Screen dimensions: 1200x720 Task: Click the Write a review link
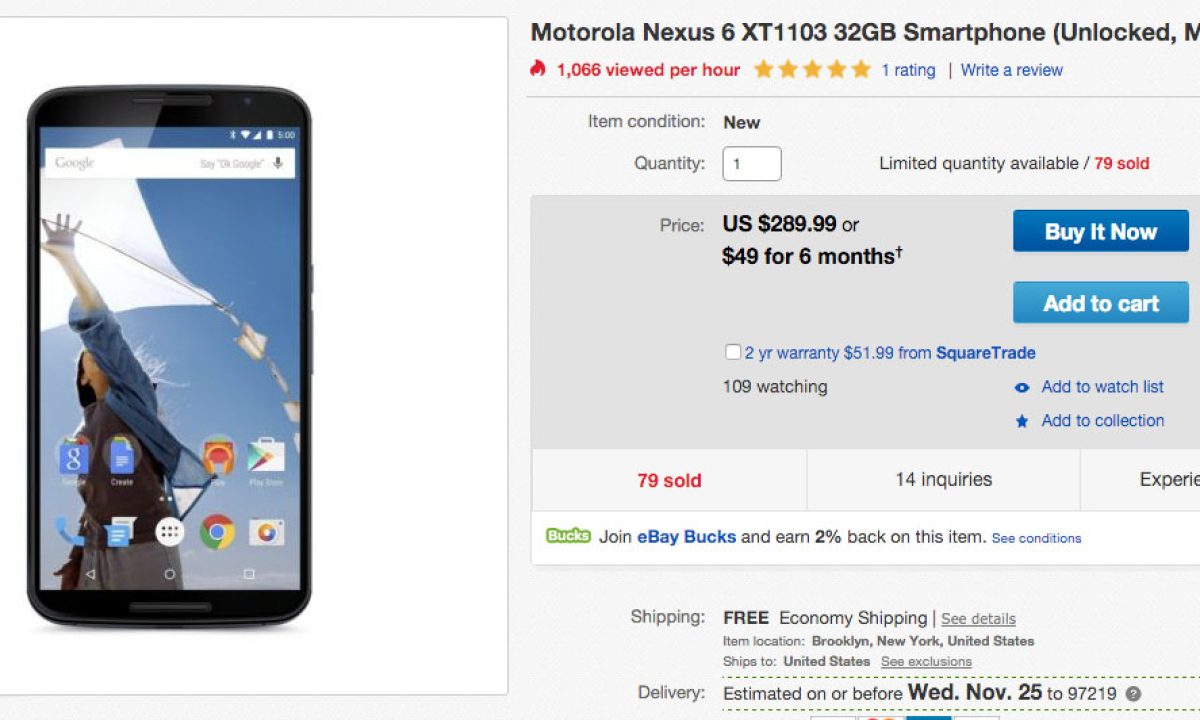tap(1012, 70)
